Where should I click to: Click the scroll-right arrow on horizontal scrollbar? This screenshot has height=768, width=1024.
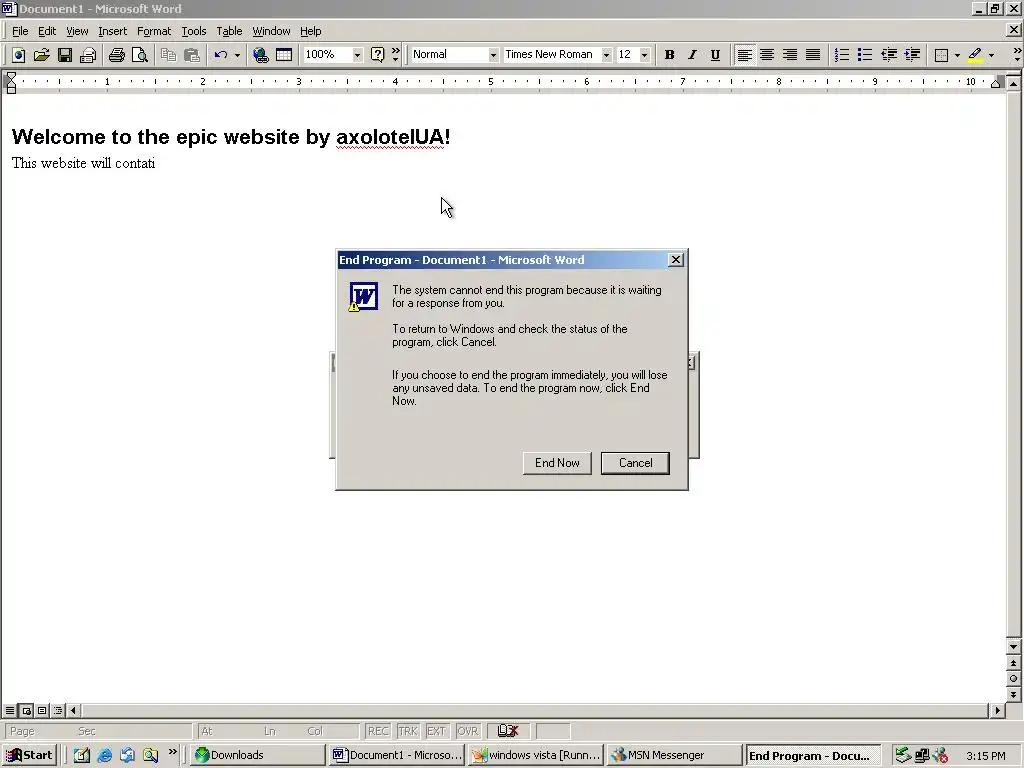tap(997, 710)
